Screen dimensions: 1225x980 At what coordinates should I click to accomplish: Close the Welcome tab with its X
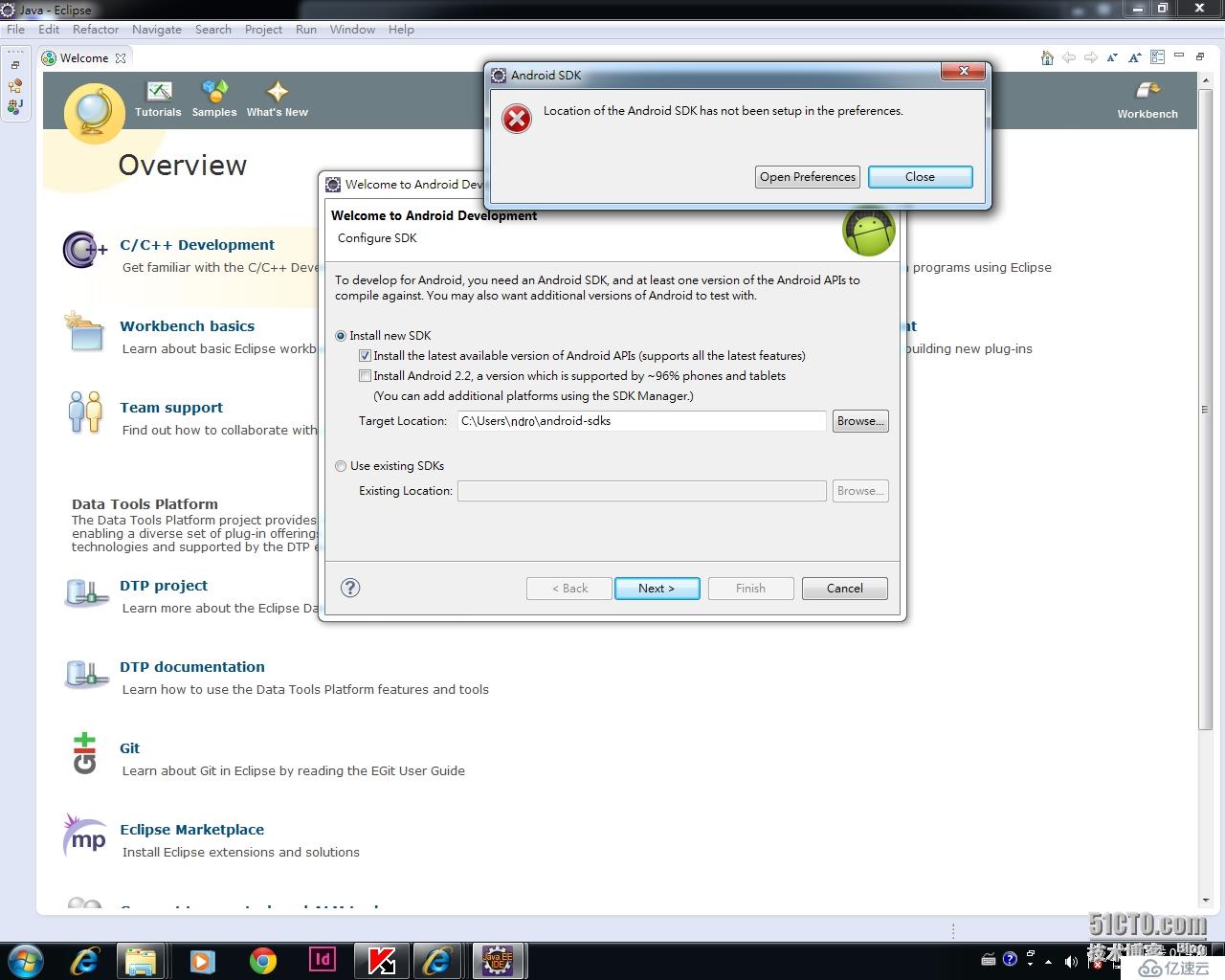[121, 58]
